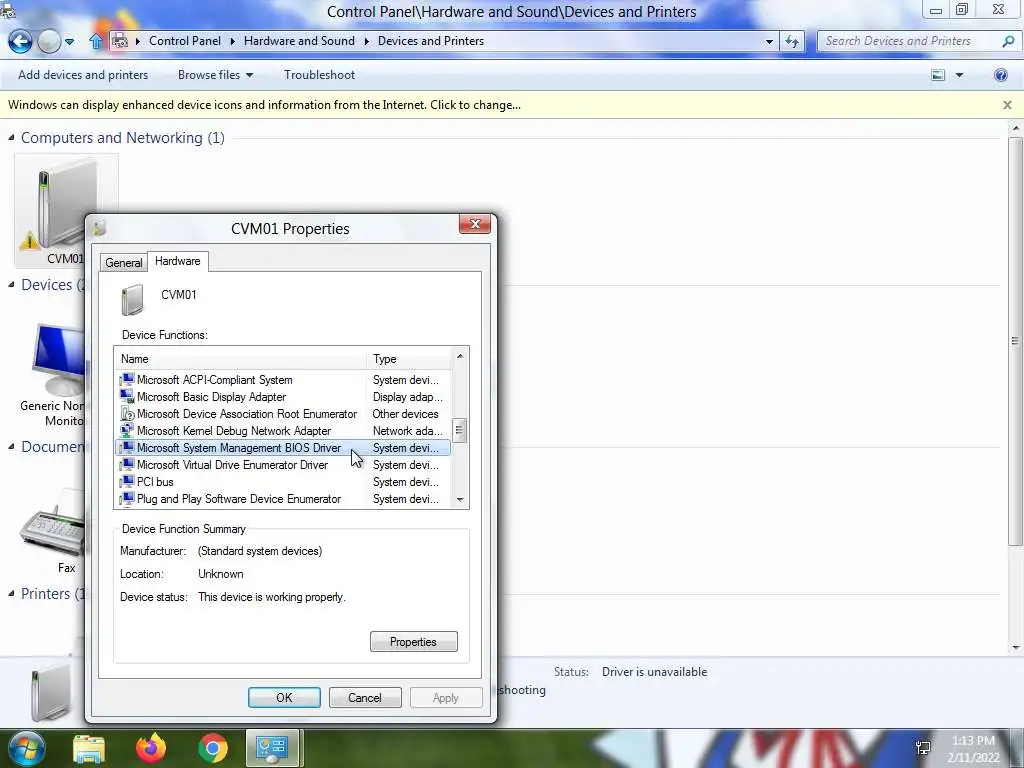Image resolution: width=1024 pixels, height=768 pixels.
Task: Click the Type column header
Action: 409,359
